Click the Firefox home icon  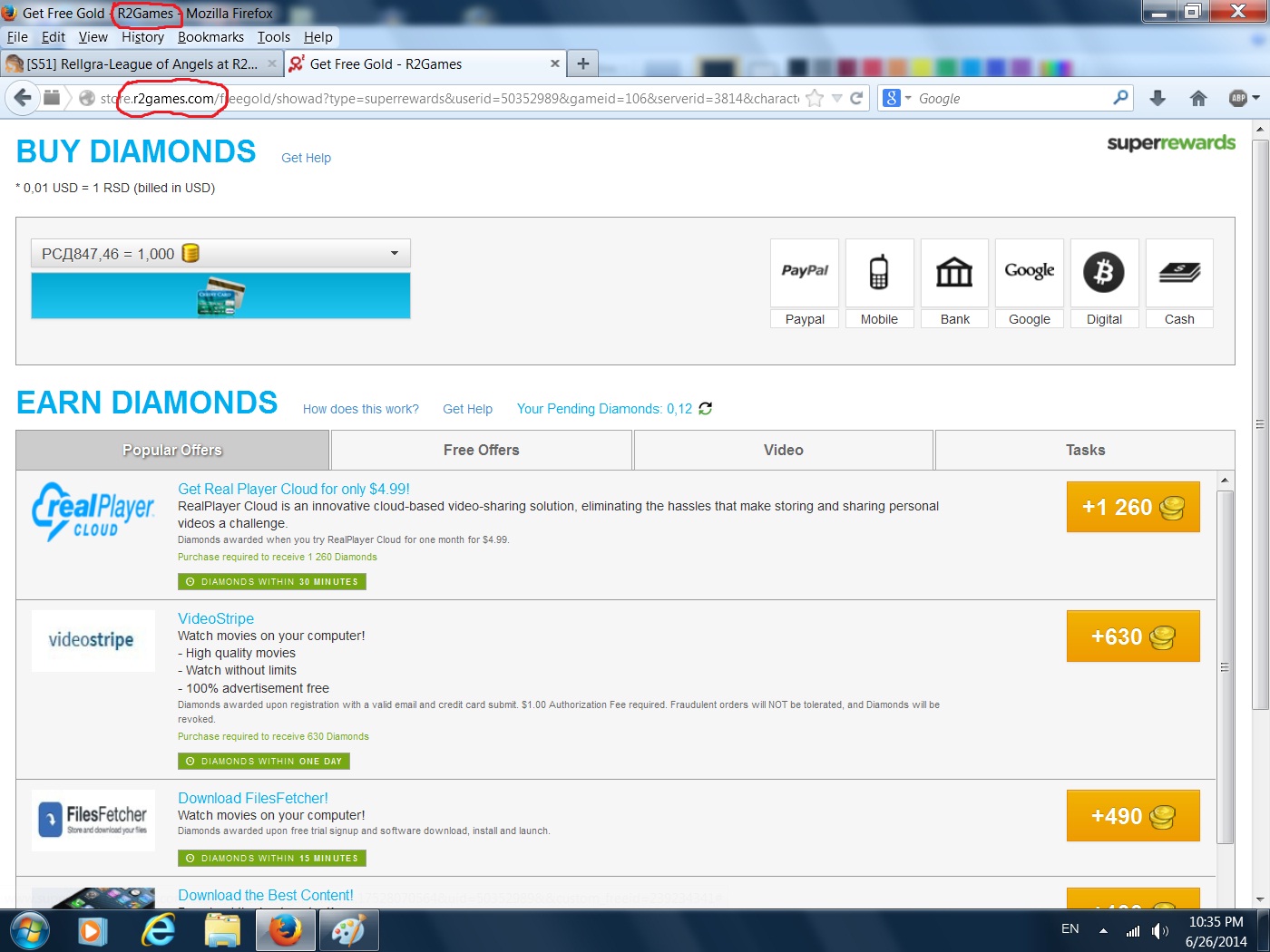1198,98
